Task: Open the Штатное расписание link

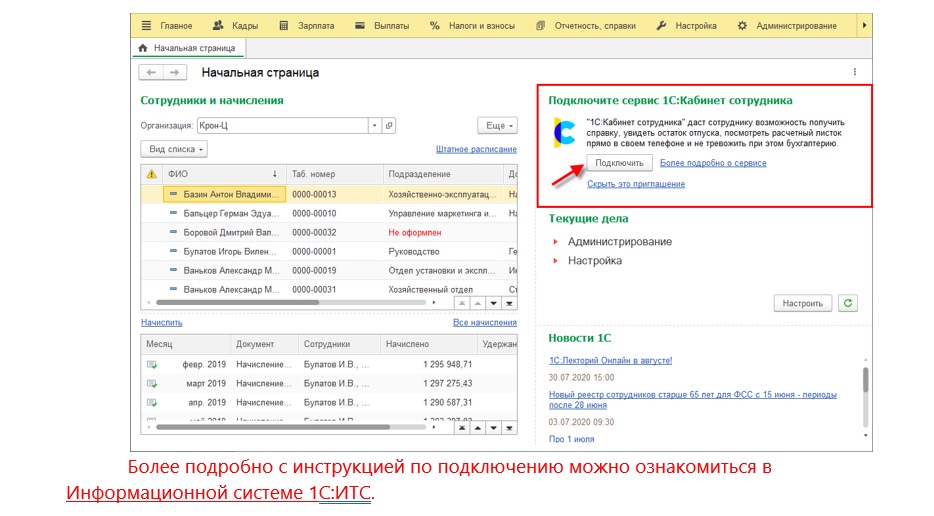Action: (x=476, y=149)
